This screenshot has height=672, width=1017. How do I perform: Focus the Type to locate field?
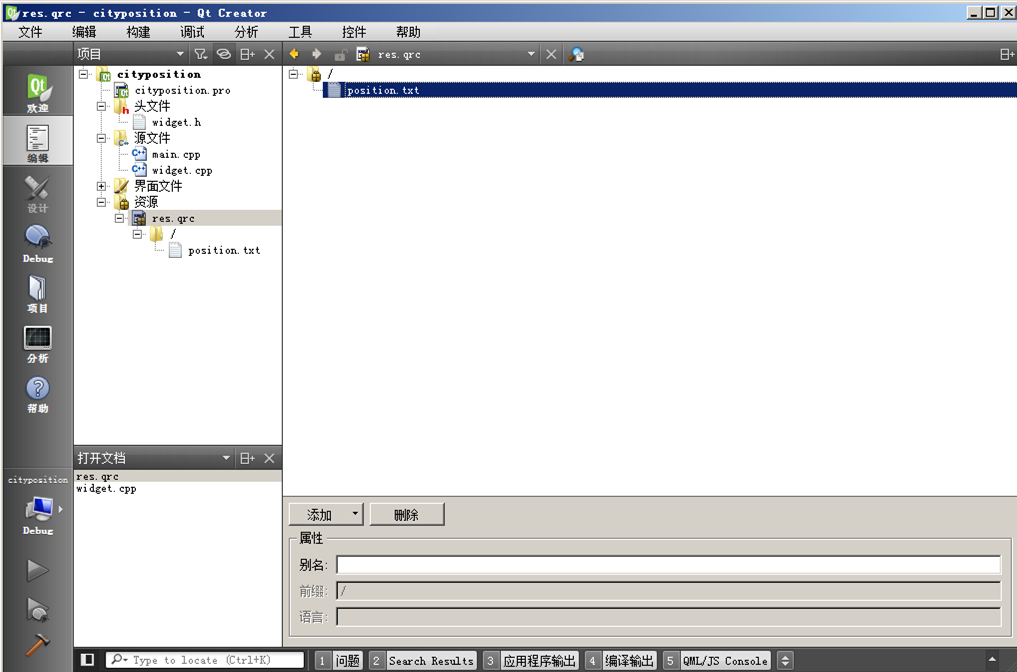[205, 660]
